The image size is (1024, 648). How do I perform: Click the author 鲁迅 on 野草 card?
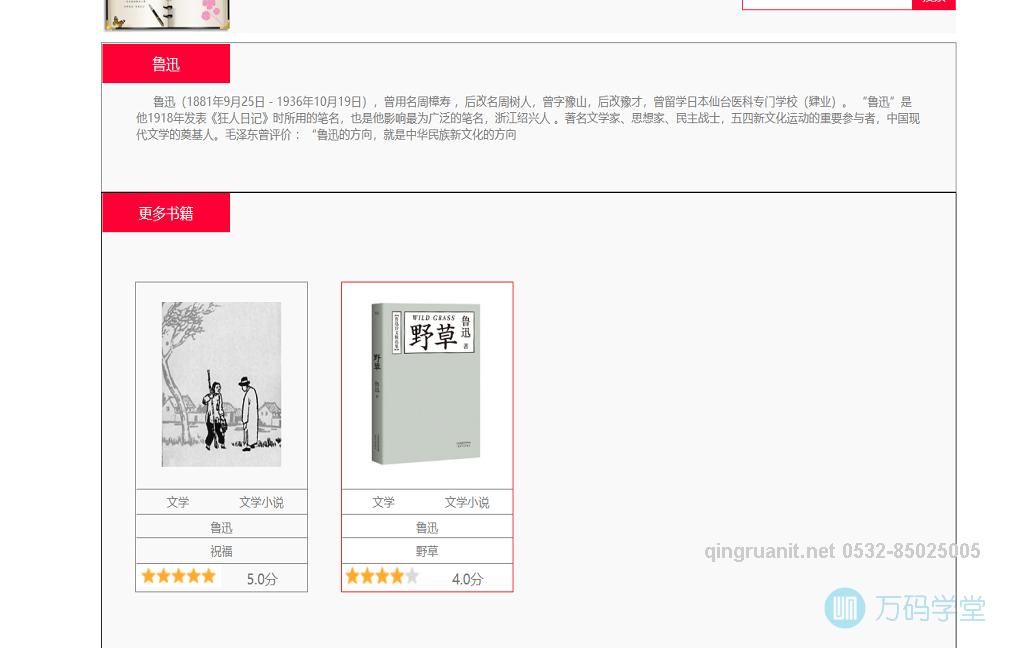pos(427,527)
